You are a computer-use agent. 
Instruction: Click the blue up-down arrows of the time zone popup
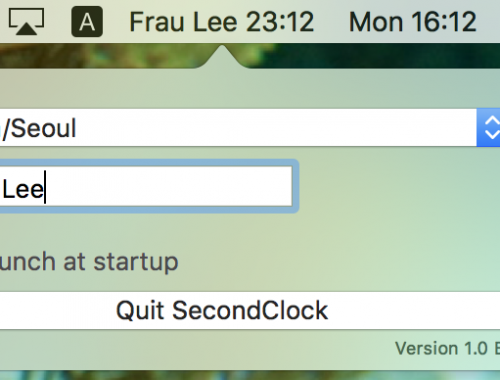[x=488, y=127]
